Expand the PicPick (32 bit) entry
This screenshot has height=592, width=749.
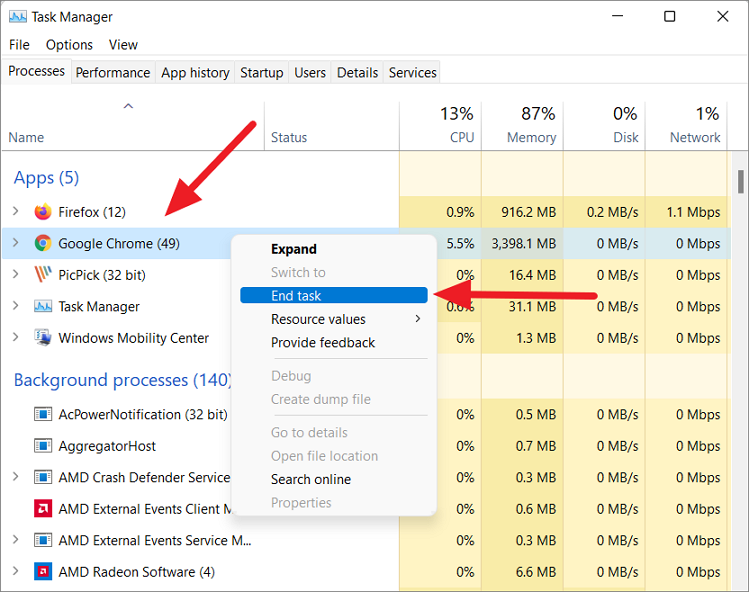pyautogui.click(x=16, y=274)
